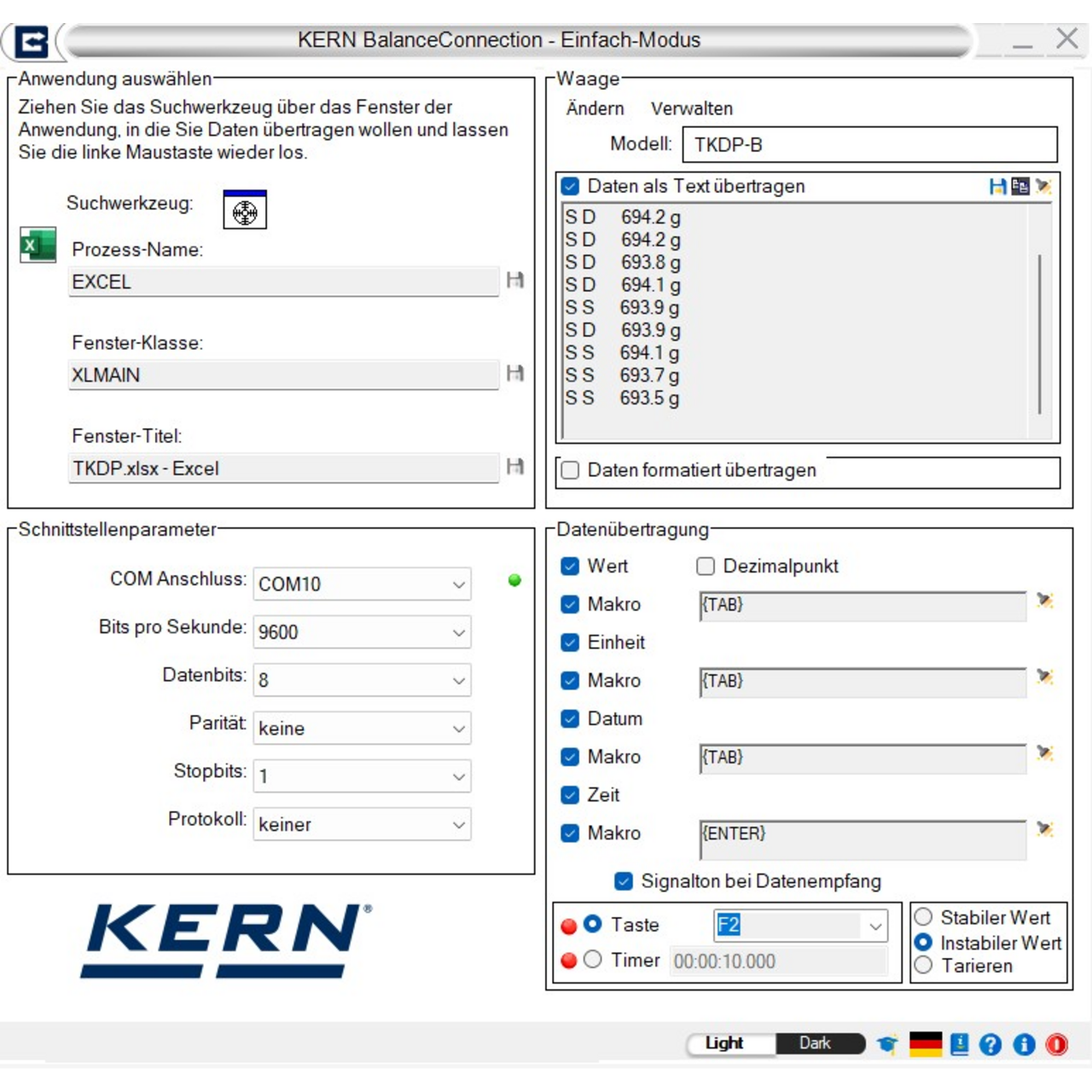Viewport: 1092px width, 1092px height.
Task: Clear the data list with the broom icon
Action: coord(1043,186)
